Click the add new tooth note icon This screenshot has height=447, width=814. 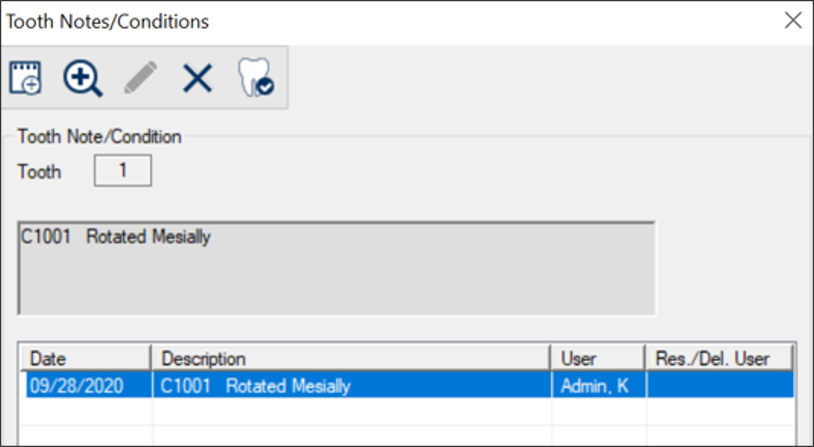25,78
